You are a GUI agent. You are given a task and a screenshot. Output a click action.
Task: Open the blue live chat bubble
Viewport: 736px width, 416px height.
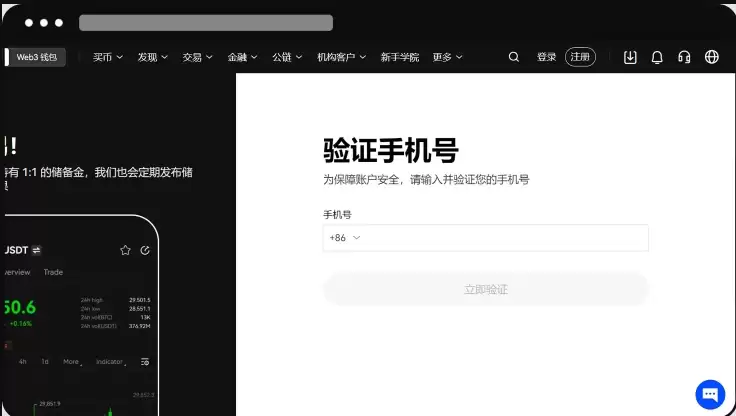(709, 393)
